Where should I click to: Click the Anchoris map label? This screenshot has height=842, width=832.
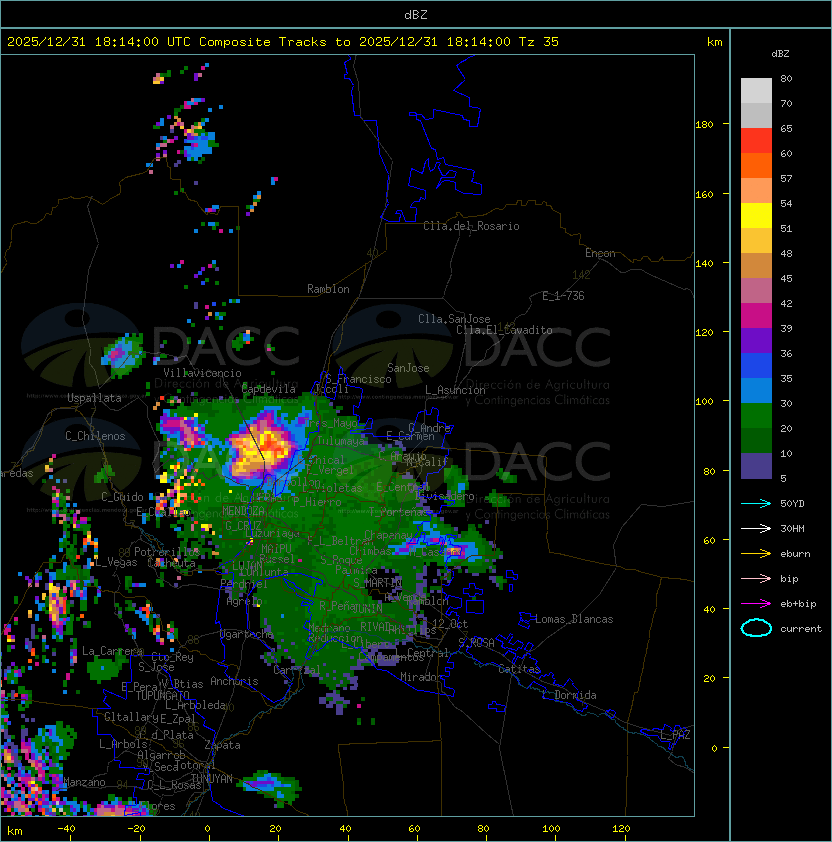[234, 681]
